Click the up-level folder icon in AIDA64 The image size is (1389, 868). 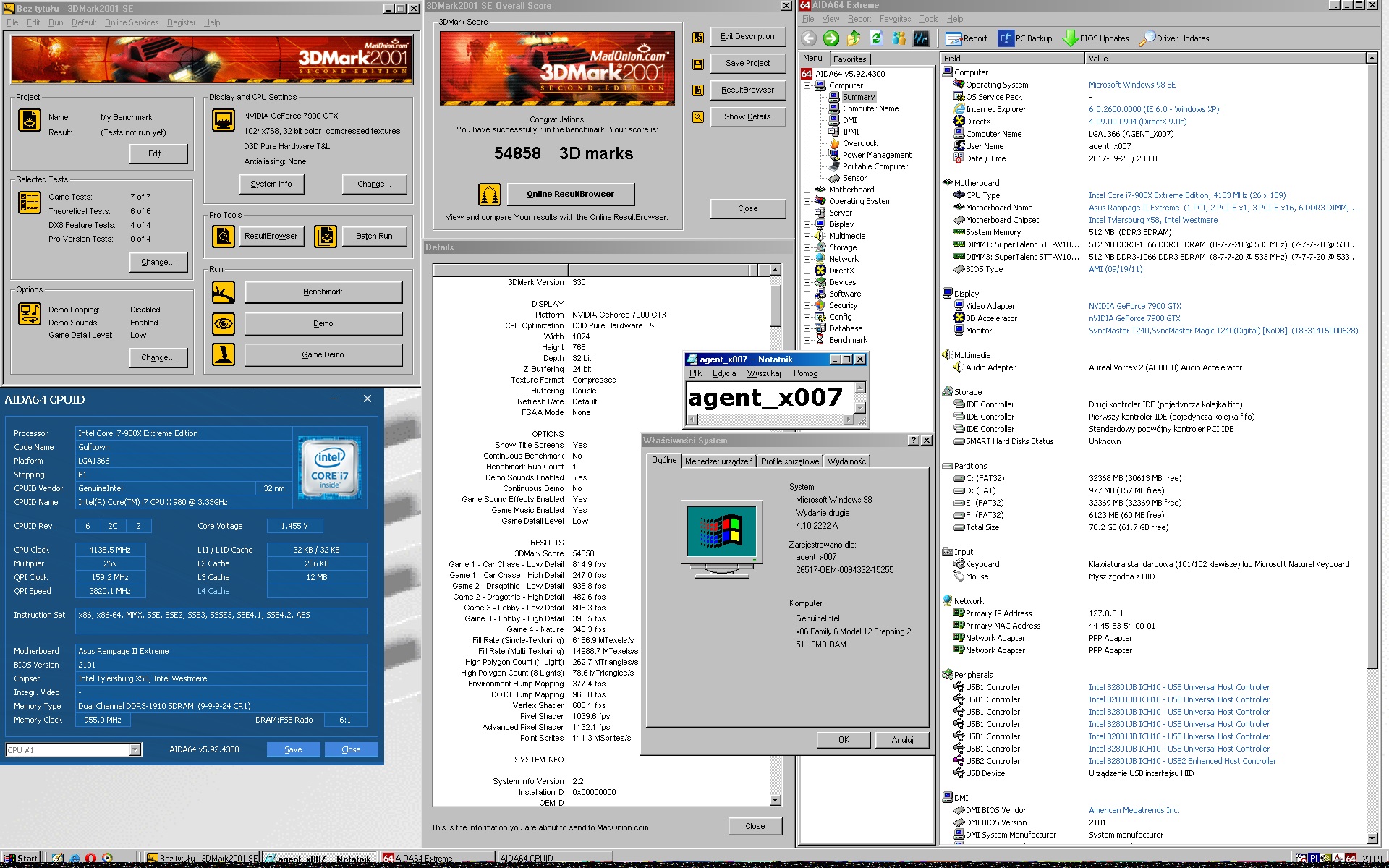click(854, 38)
